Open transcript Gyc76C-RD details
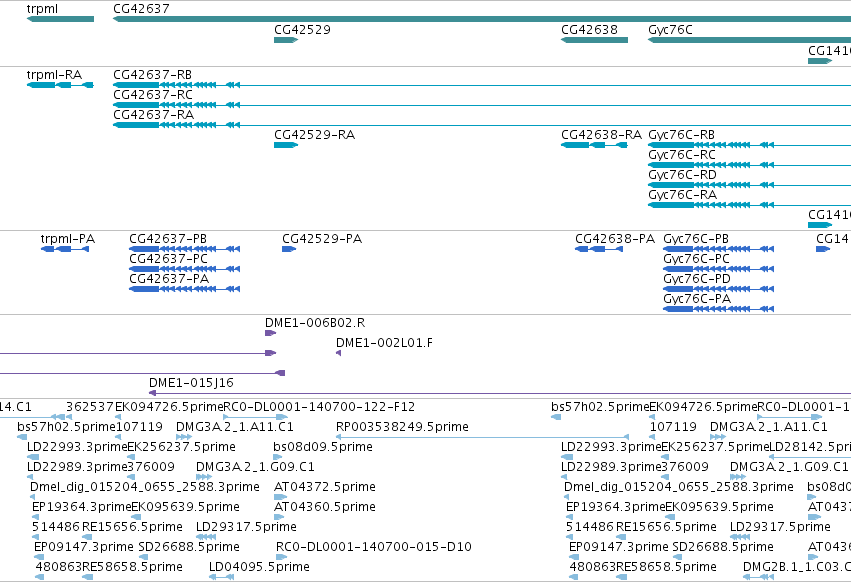 pos(750,185)
